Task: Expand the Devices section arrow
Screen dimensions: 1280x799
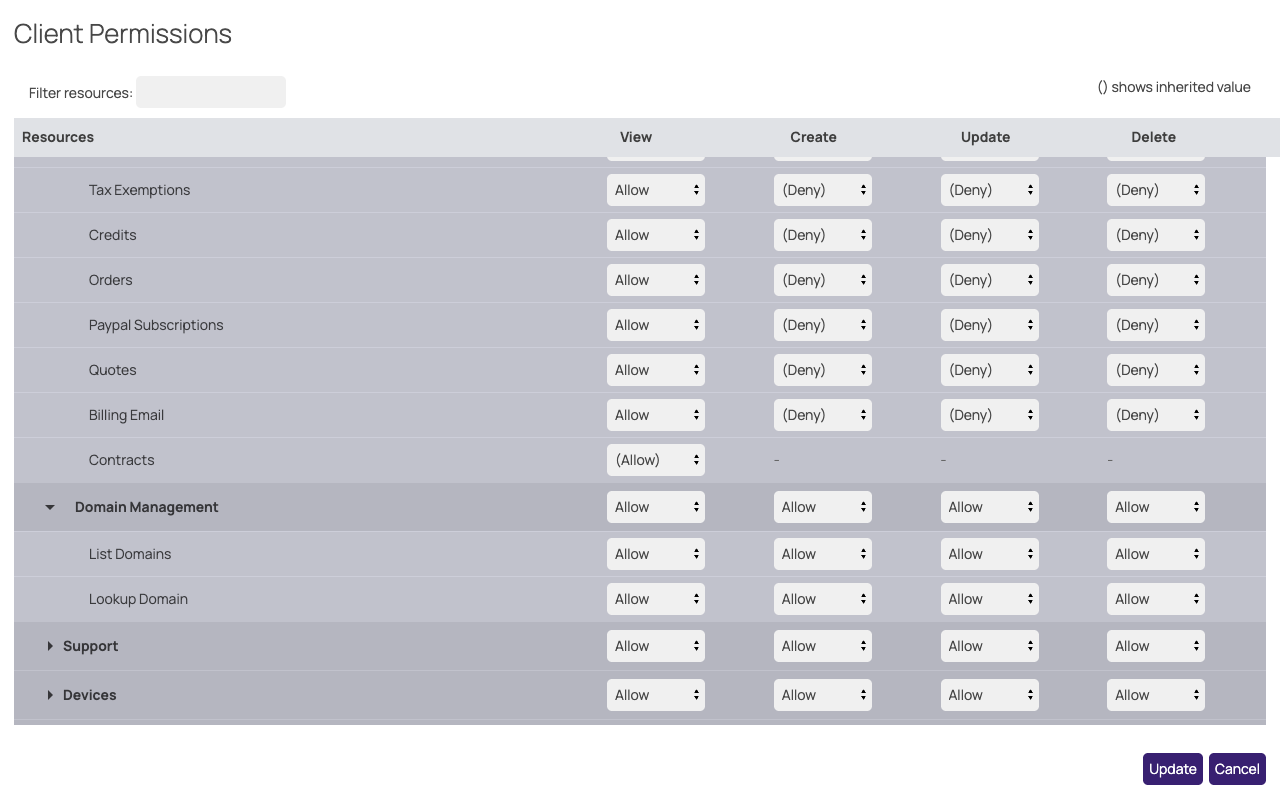Action: click(50, 695)
